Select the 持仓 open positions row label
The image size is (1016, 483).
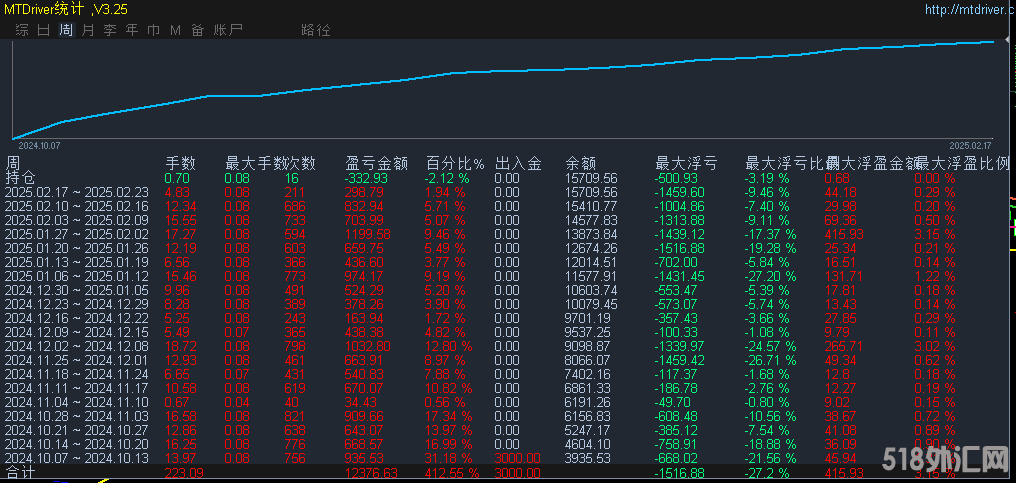click(20, 178)
